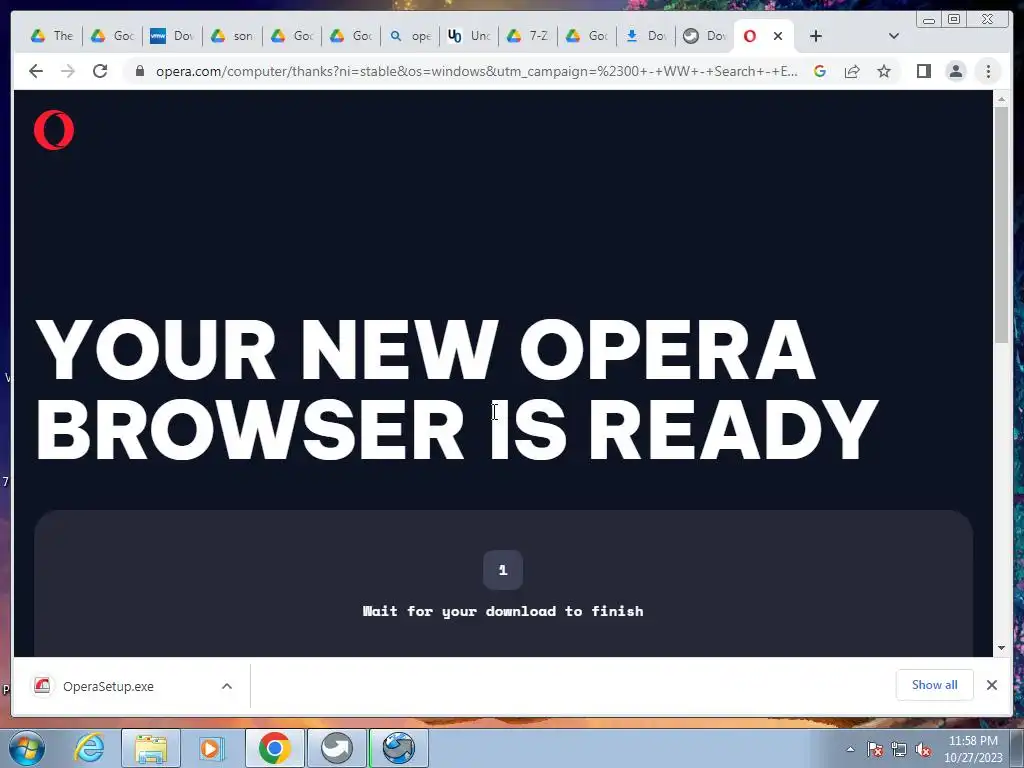The width and height of the screenshot is (1024, 768).
Task: View site information via the padlock icon
Action: [139, 71]
